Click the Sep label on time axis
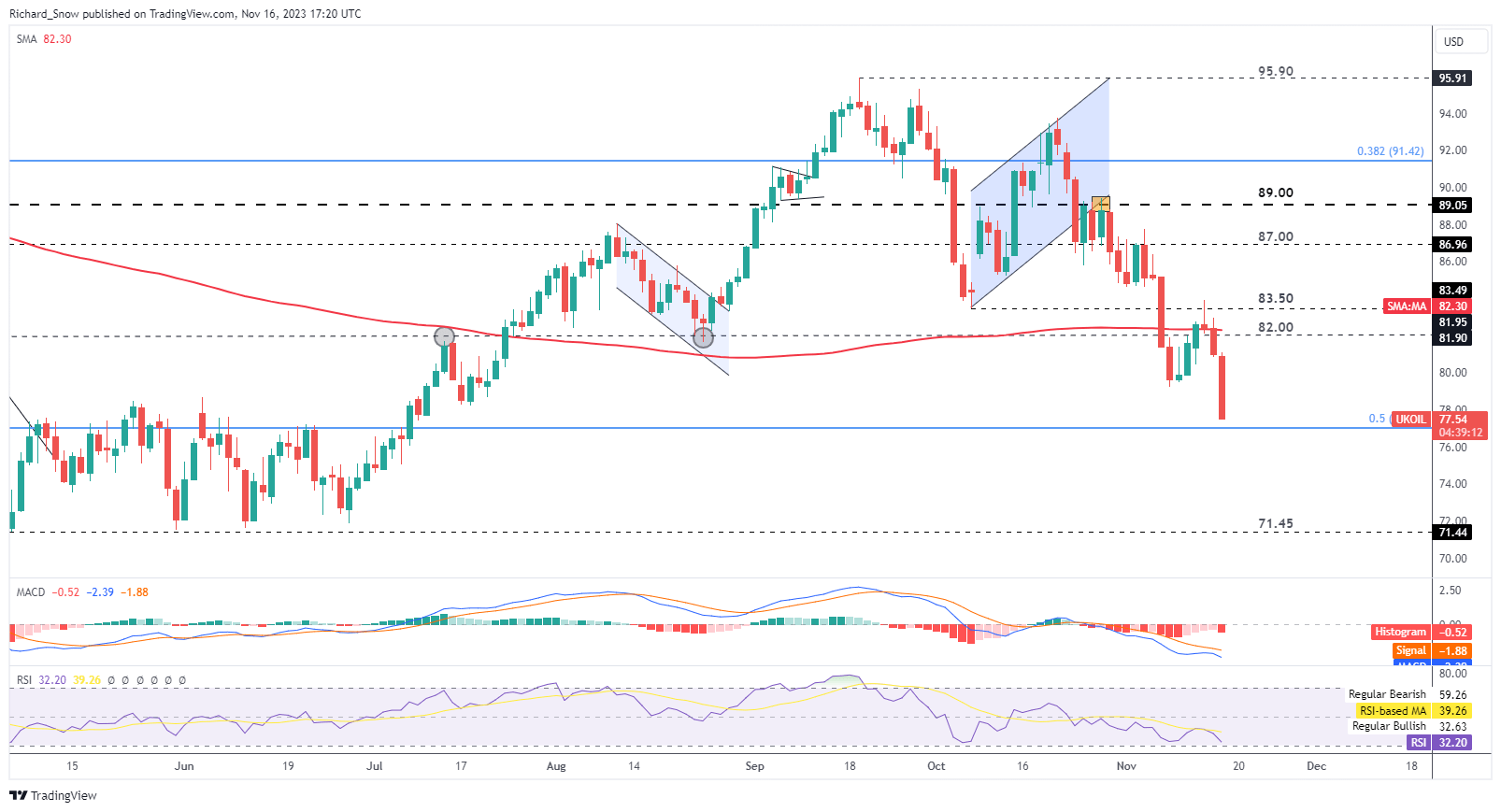The image size is (1501, 812). click(x=754, y=766)
